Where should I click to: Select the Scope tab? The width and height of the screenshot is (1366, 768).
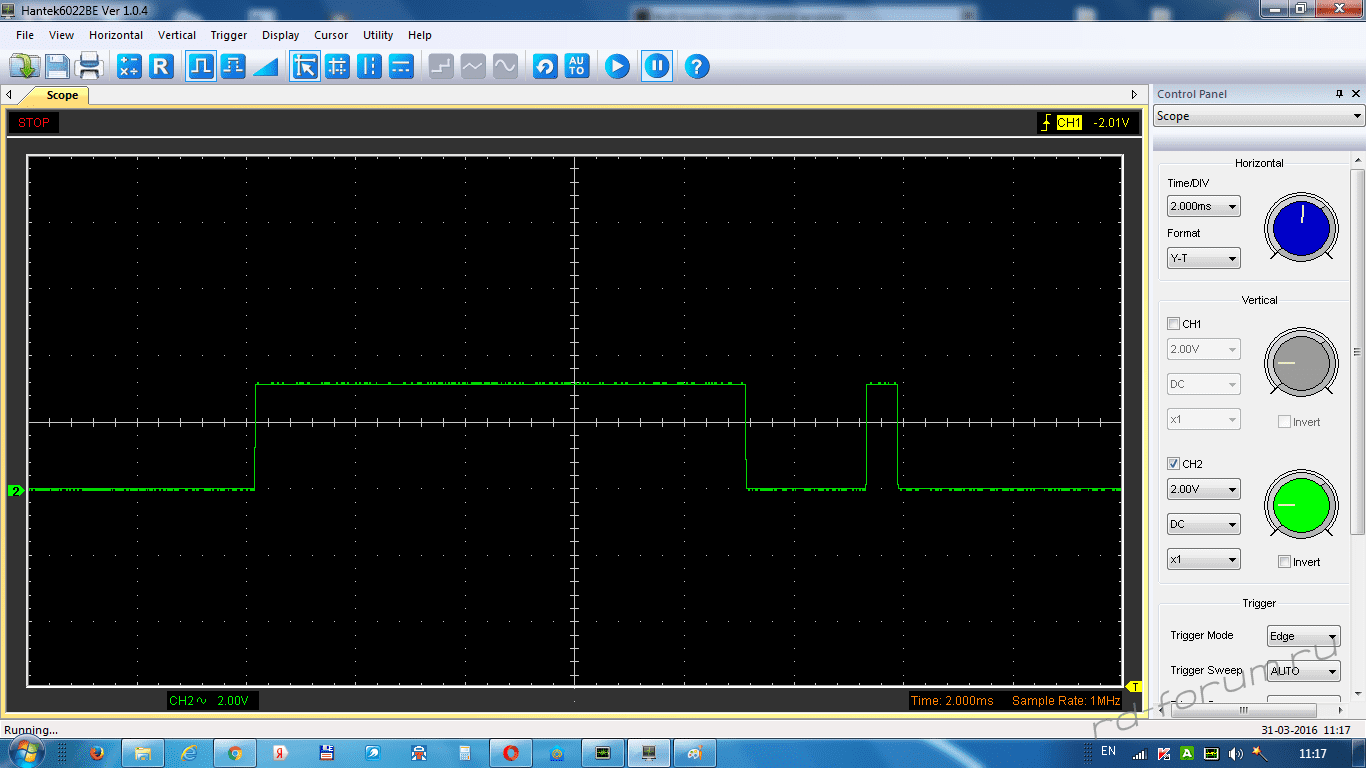pos(62,96)
